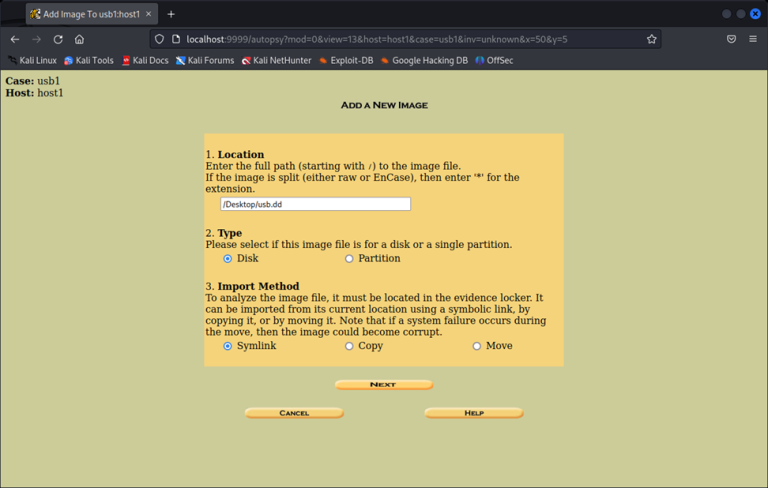
Task: Close the Add Image To usb1:host1 tab
Action: tap(148, 14)
